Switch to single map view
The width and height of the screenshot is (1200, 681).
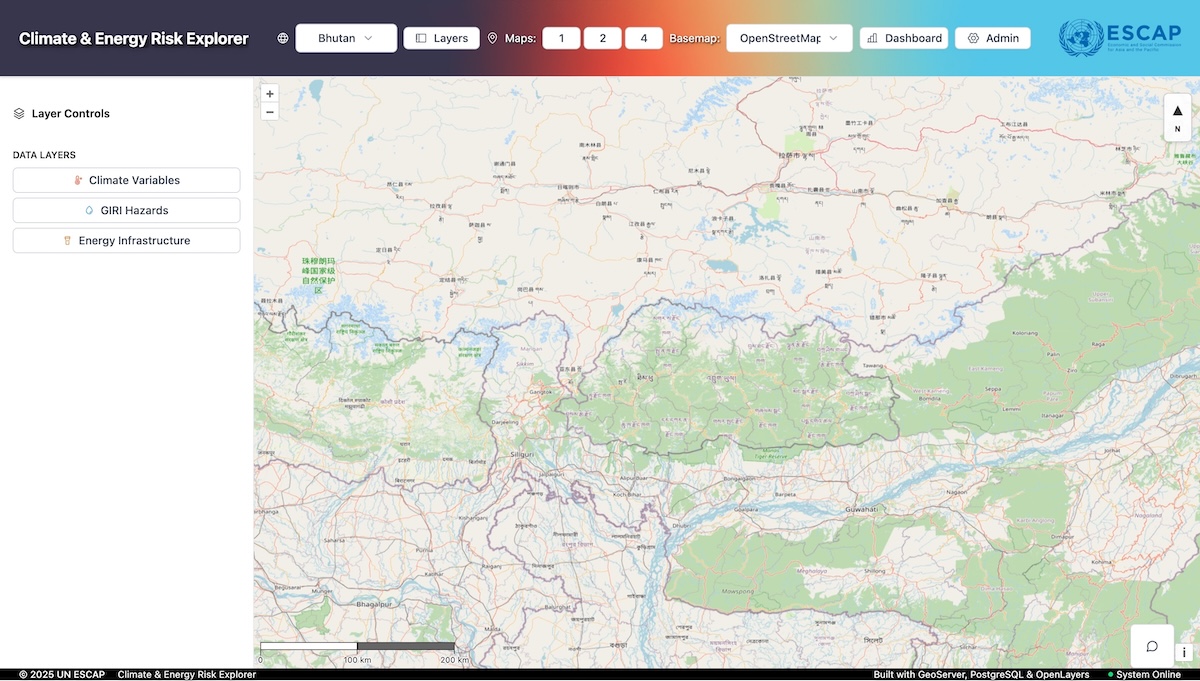561,38
